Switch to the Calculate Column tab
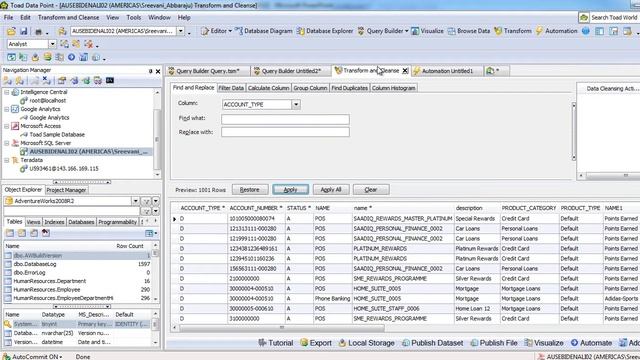640x360 pixels. point(268,88)
